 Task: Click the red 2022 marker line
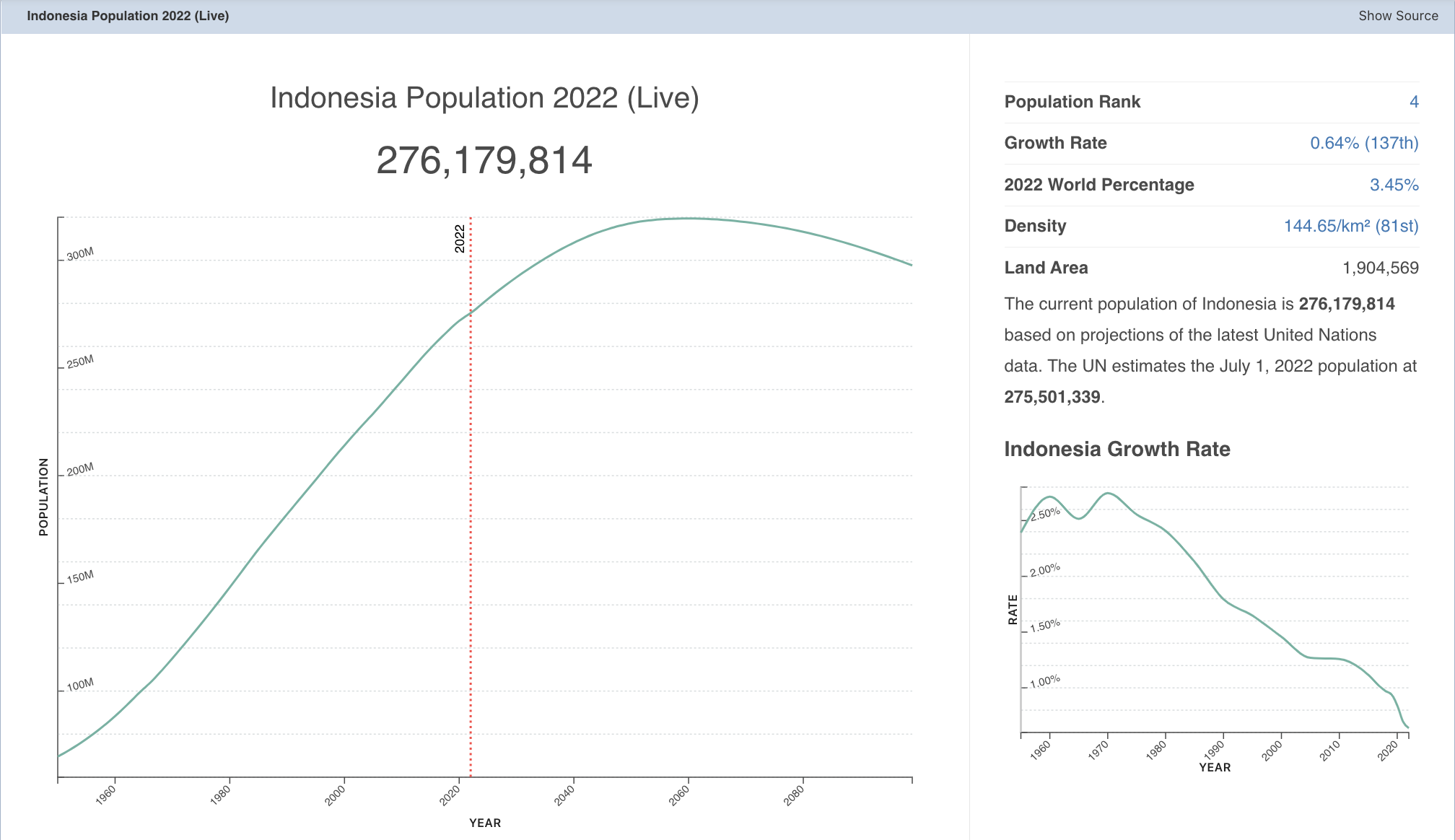point(471,505)
